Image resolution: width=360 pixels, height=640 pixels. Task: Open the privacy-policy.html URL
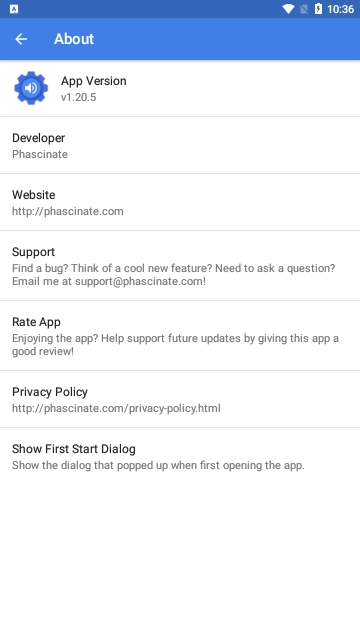pos(116,408)
